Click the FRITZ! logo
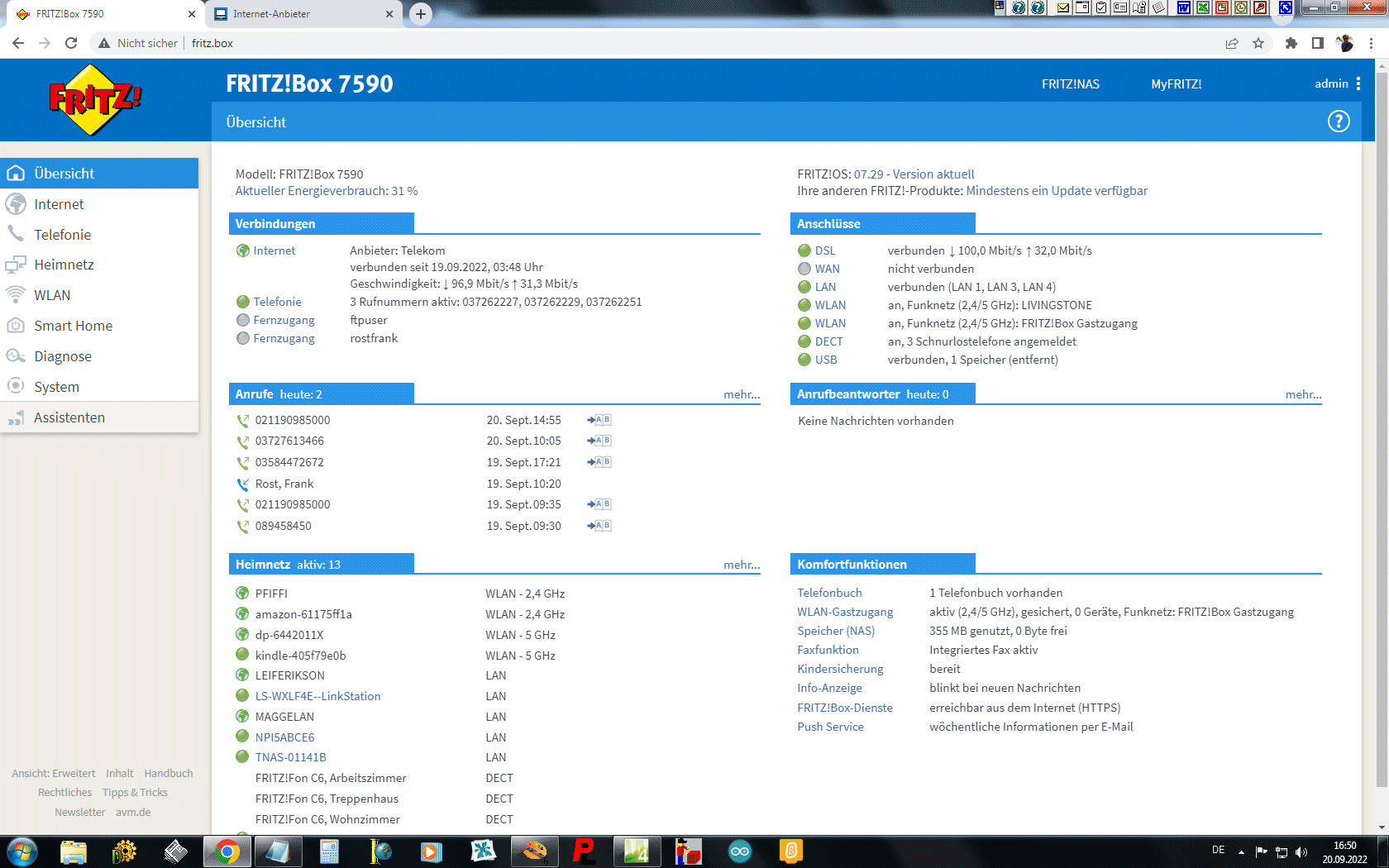 (96, 100)
